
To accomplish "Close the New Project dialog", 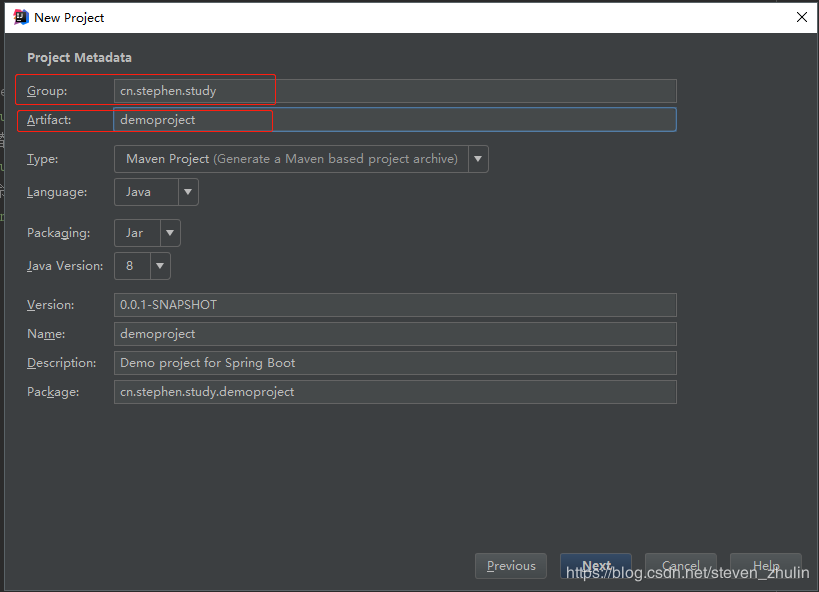I will coord(802,17).
